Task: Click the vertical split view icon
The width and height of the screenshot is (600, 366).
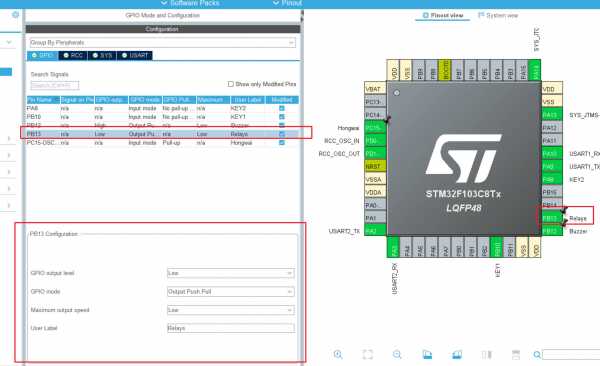Action: [x=486, y=355]
